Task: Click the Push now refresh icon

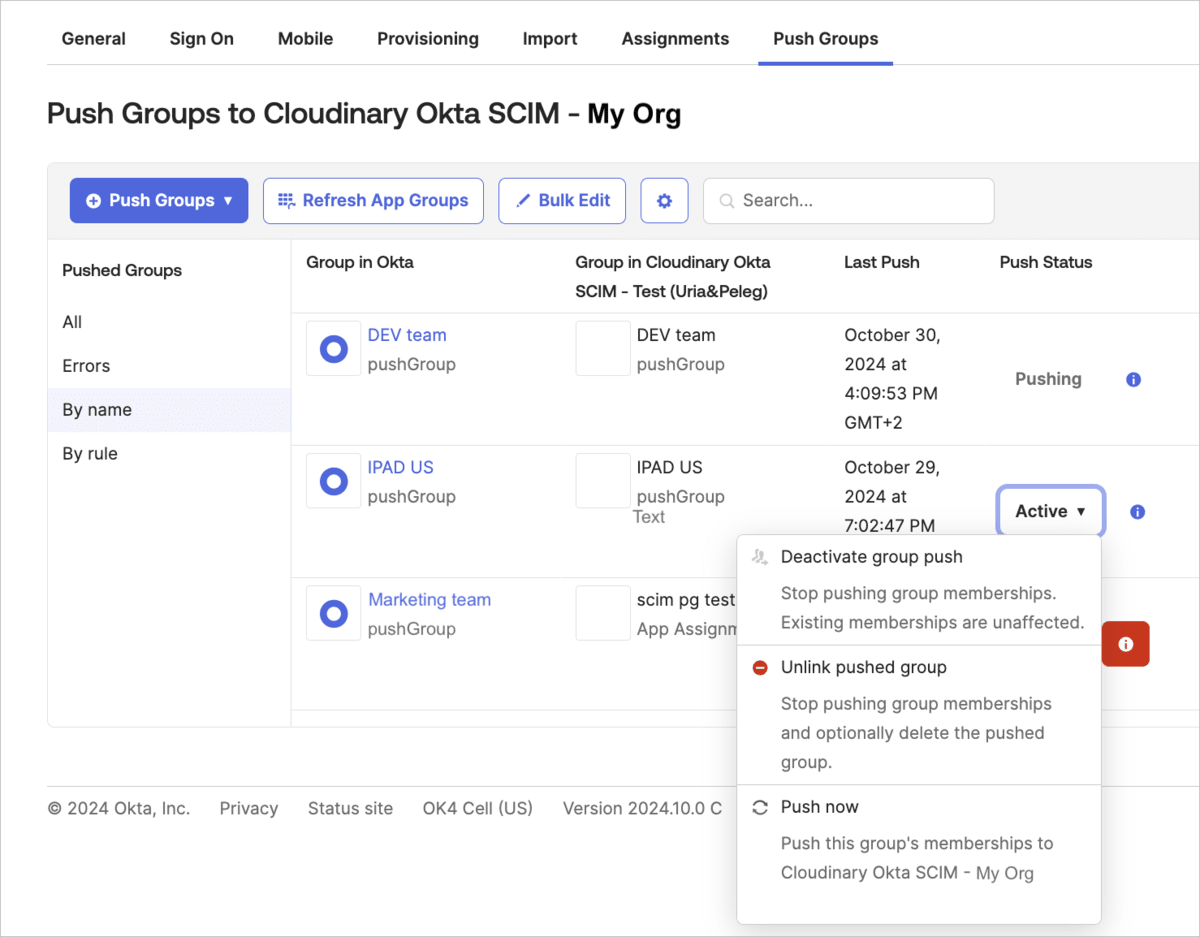Action: pyautogui.click(x=760, y=807)
